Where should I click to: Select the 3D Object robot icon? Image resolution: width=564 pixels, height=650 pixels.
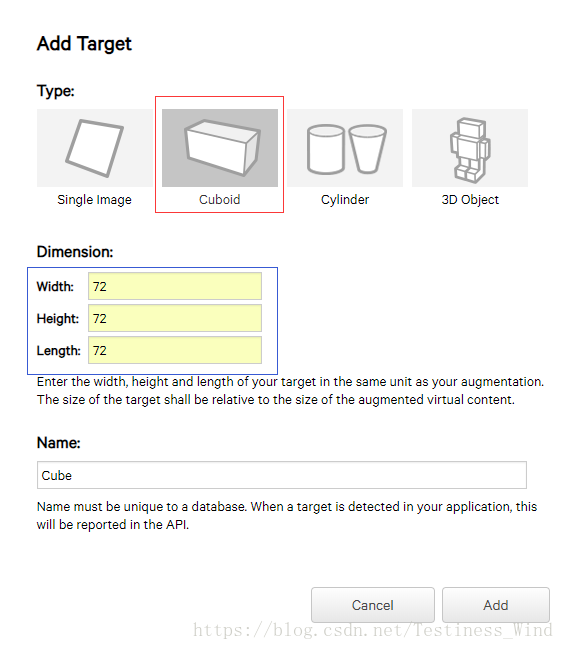pos(470,150)
